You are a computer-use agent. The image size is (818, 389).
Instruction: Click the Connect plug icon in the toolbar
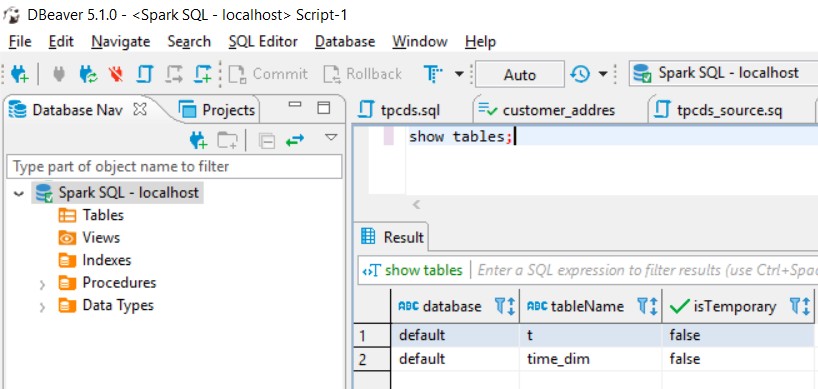point(59,75)
